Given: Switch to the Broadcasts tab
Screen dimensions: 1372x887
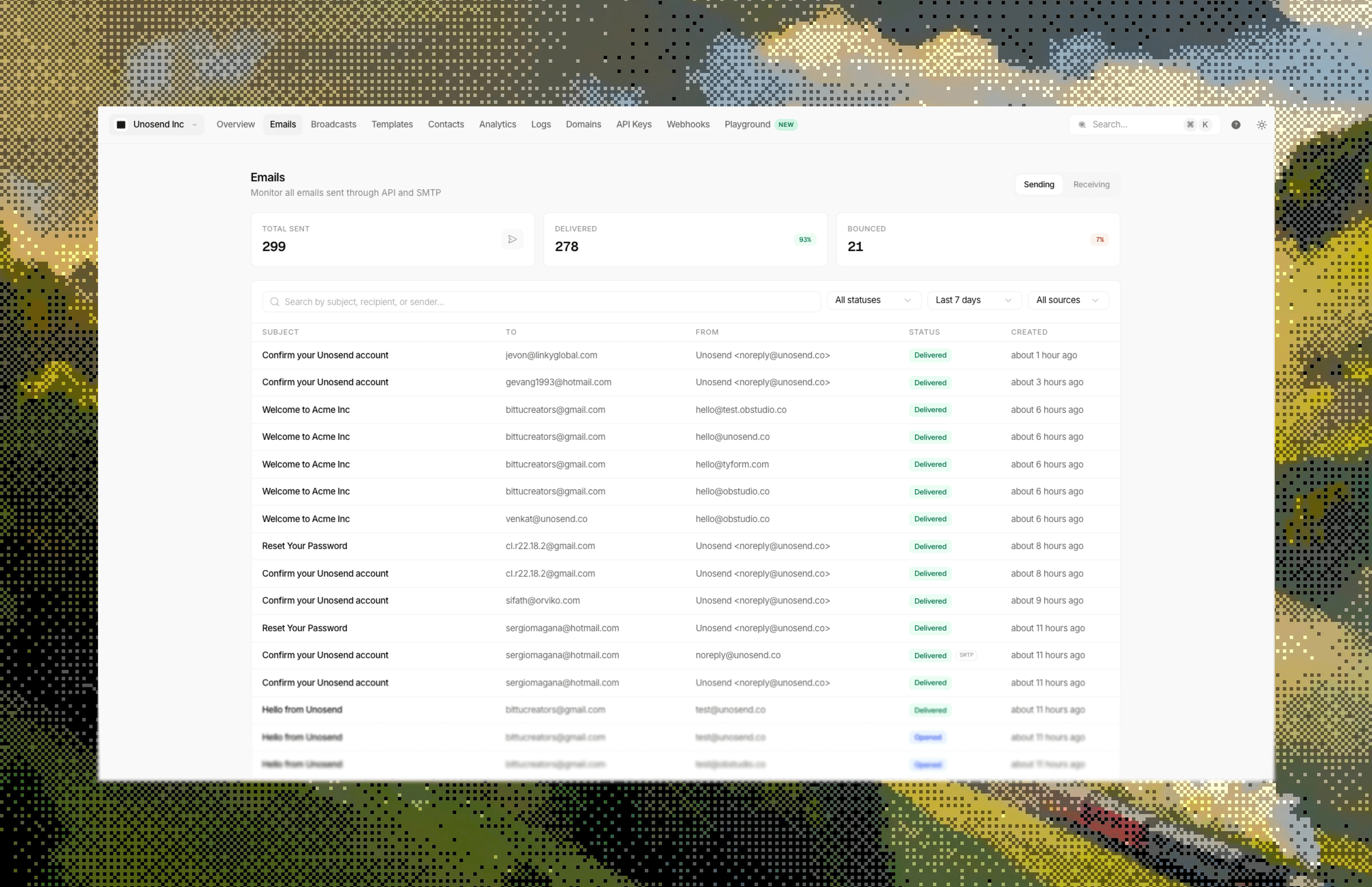Looking at the screenshot, I should click(x=333, y=124).
